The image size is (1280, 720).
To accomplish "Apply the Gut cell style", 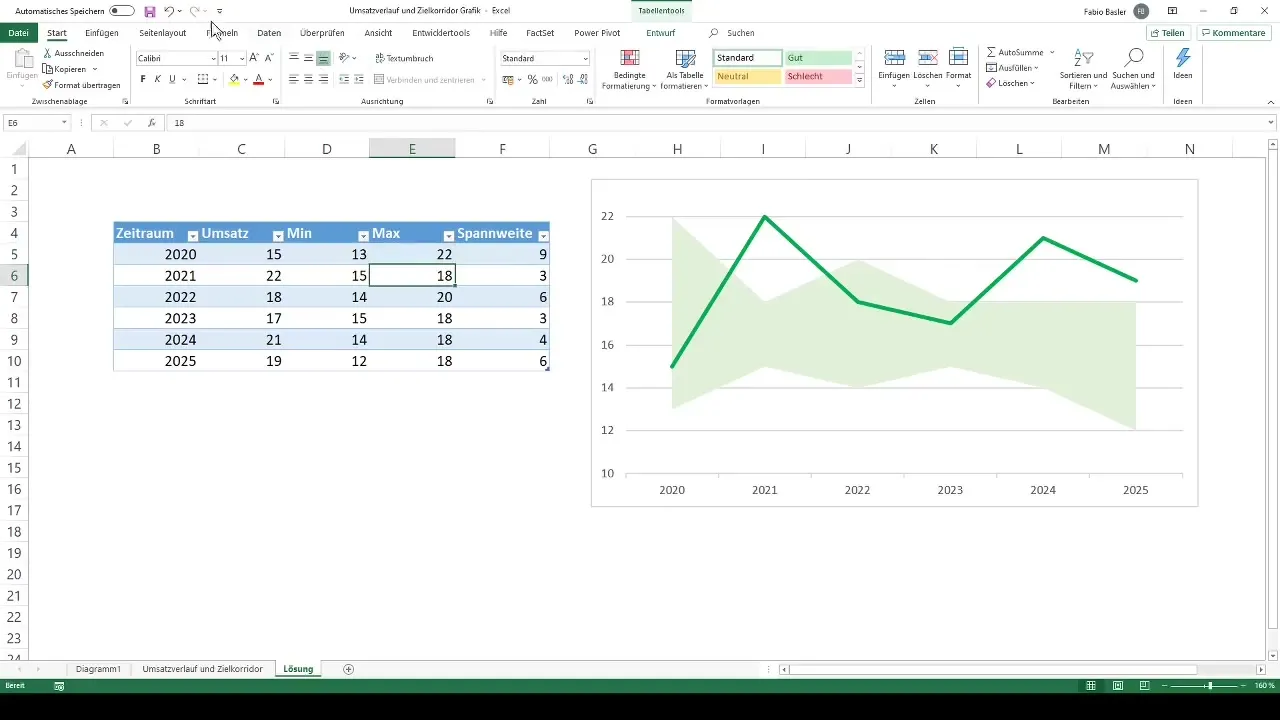I will pos(818,58).
